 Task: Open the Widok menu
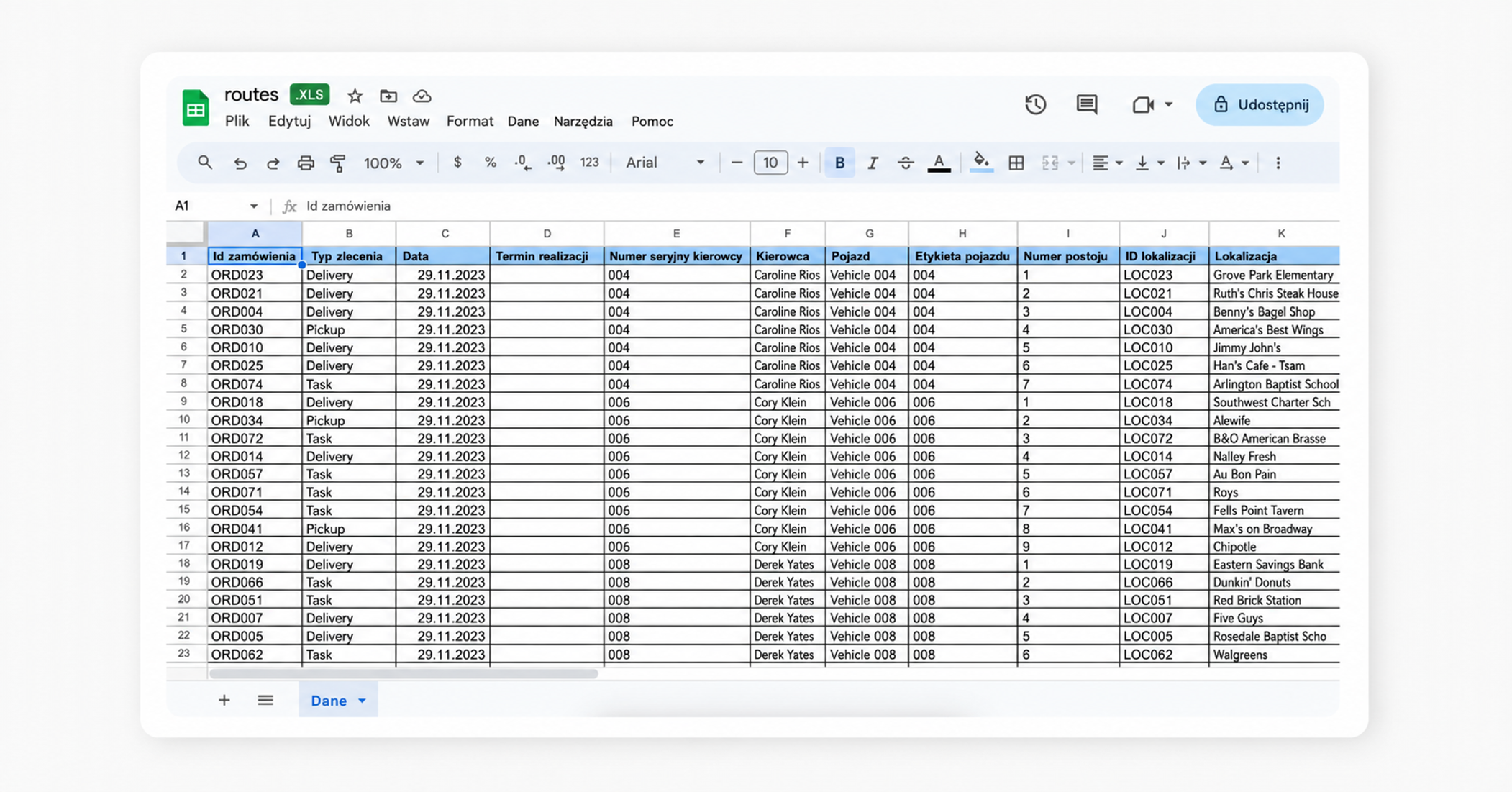[349, 122]
